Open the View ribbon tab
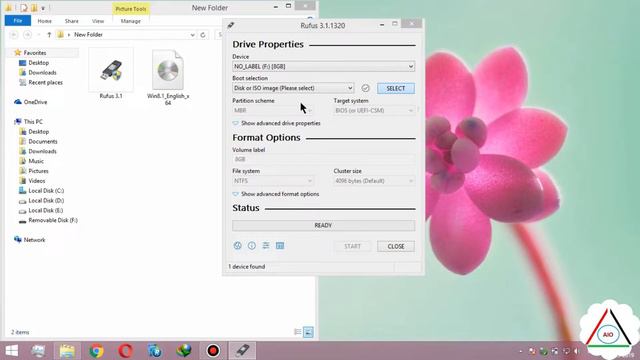This screenshot has width=640, height=360. [x=98, y=21]
